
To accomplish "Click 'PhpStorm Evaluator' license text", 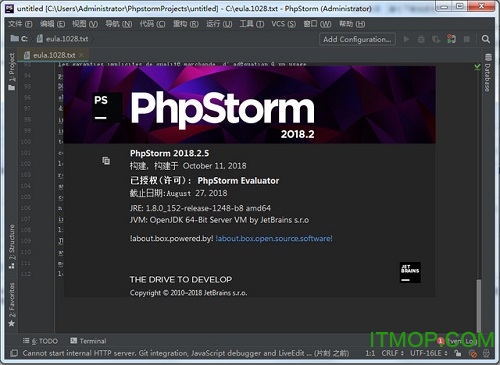I will pyautogui.click(x=238, y=181).
